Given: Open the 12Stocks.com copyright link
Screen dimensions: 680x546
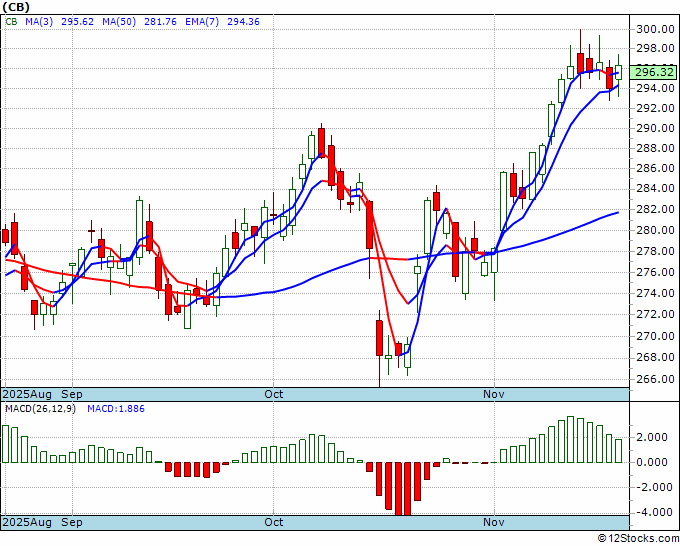Looking at the screenshot, I should [638, 539].
